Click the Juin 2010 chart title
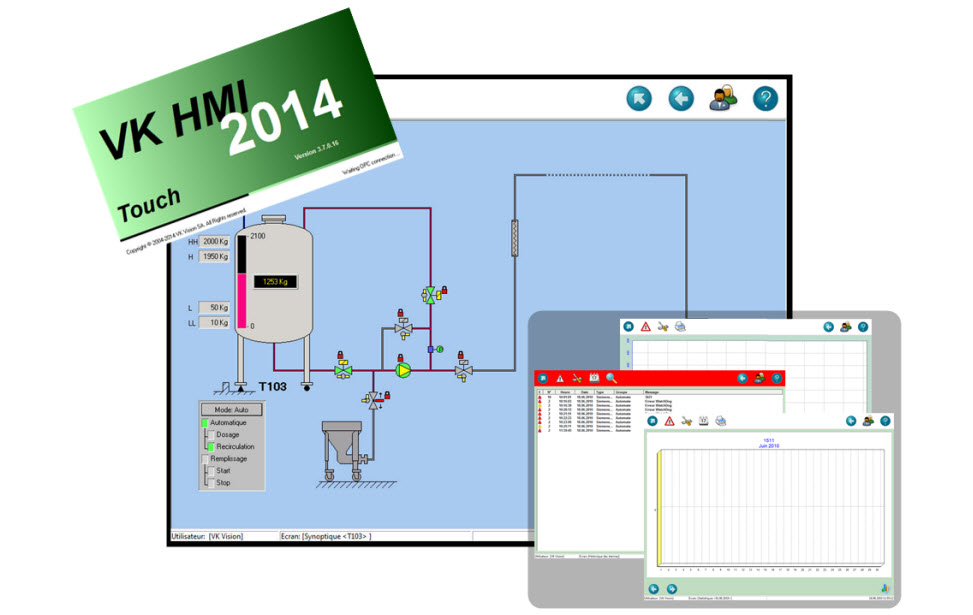This screenshot has width=973, height=615. 769,446
